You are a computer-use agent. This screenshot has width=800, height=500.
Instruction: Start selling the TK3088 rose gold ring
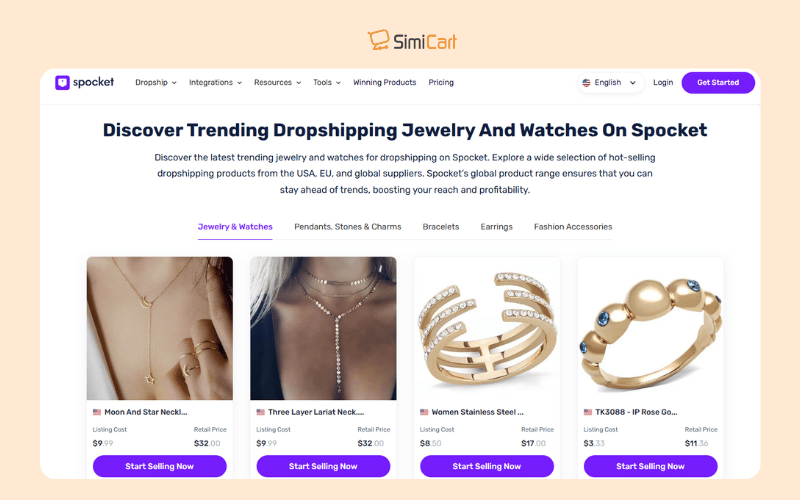pyautogui.click(x=651, y=466)
